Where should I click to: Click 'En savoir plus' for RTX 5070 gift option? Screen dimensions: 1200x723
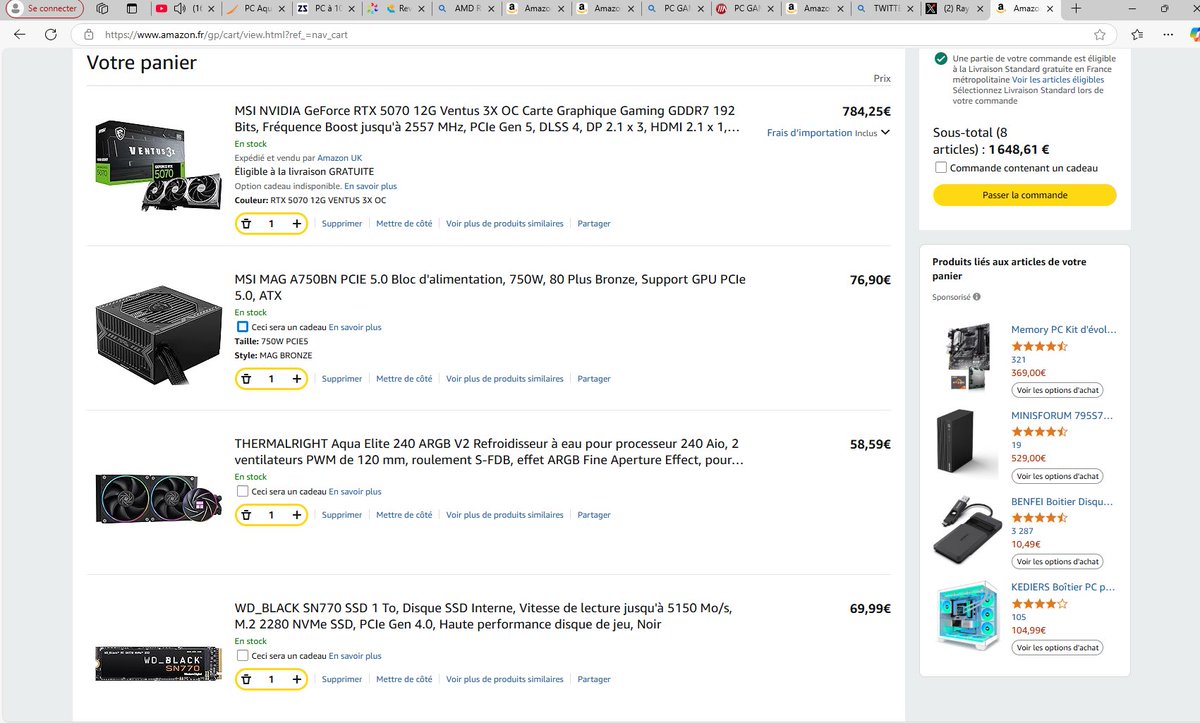370,186
